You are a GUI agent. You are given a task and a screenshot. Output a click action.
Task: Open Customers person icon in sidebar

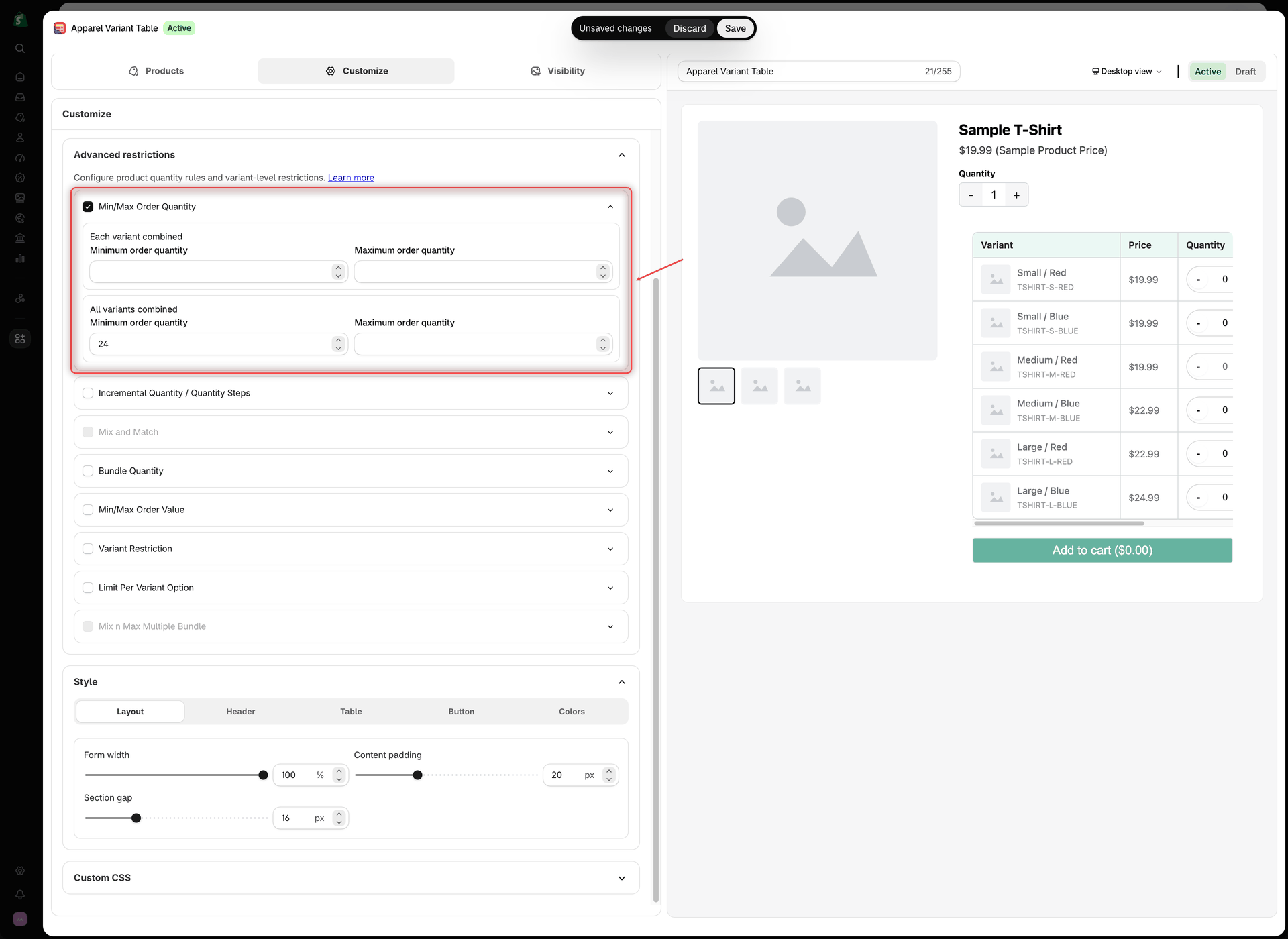tap(20, 137)
